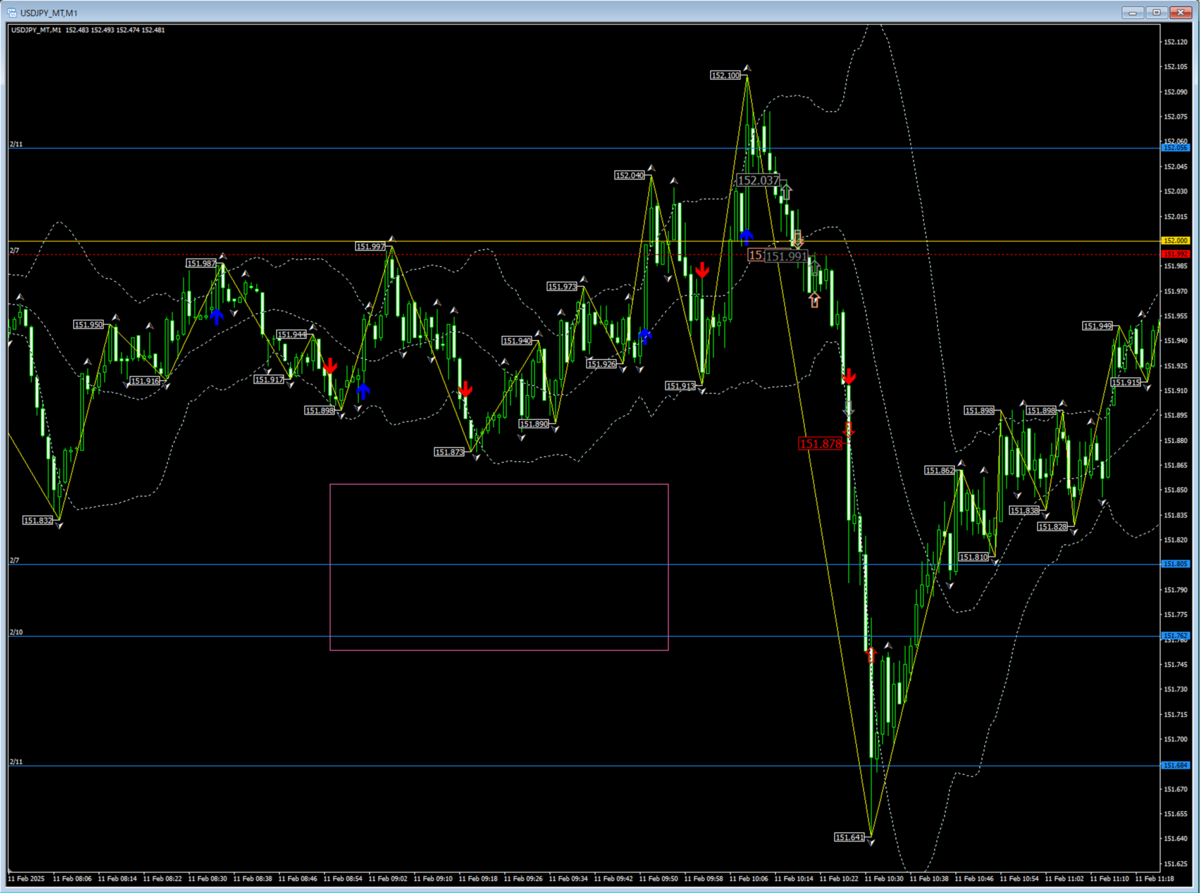Click the red outlined arrow near the 151.641 drop candle
1200x893 pixels.
coord(871,656)
